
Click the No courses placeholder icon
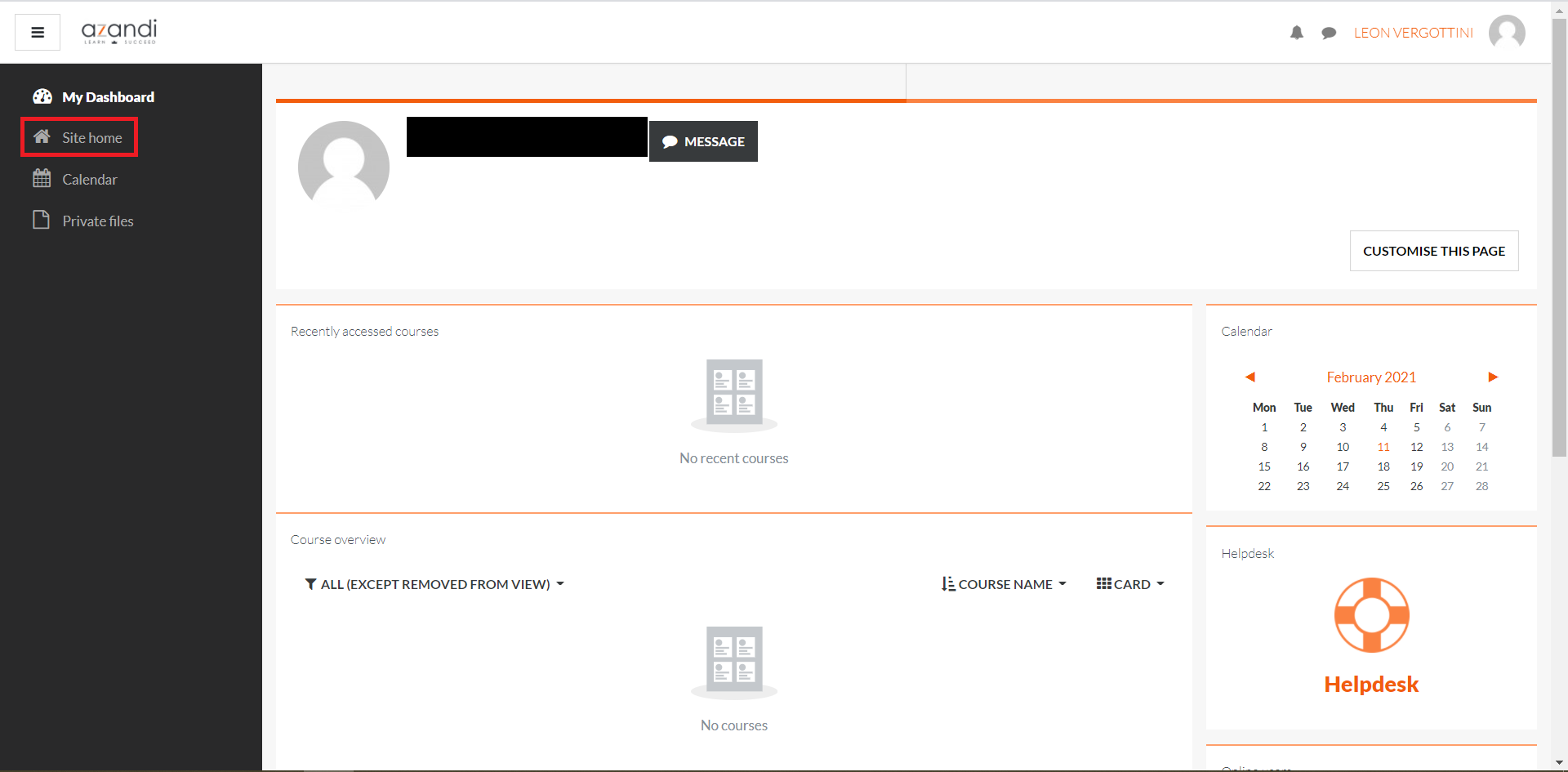pyautogui.click(x=734, y=662)
